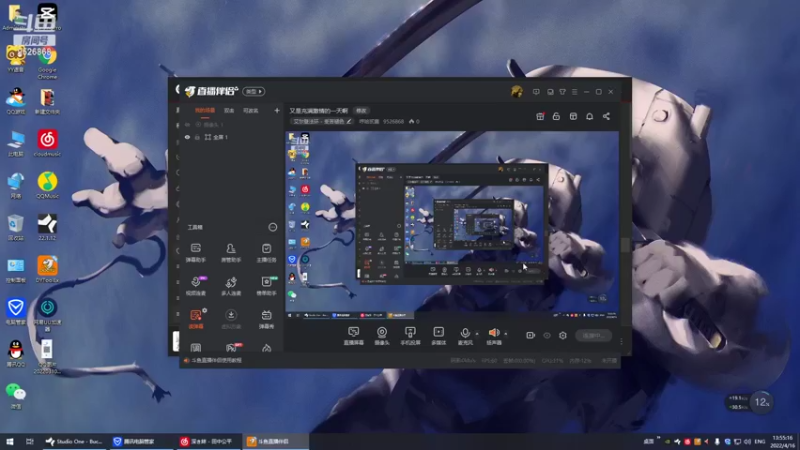This screenshot has width=800, height=450.
Task: Expand the microphone options arrow
Action: click(477, 334)
